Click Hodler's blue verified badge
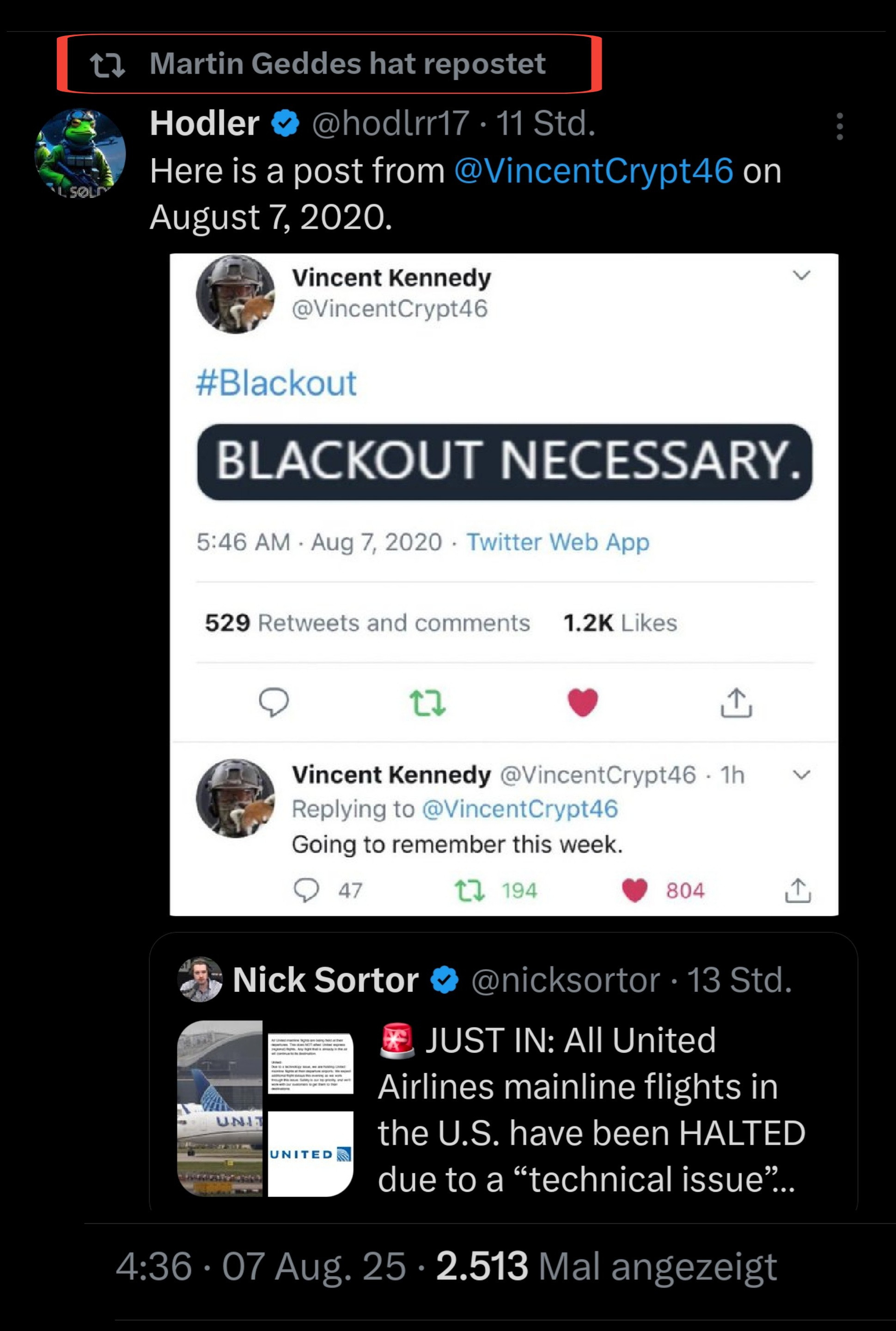The height and width of the screenshot is (1331, 896). click(285, 123)
